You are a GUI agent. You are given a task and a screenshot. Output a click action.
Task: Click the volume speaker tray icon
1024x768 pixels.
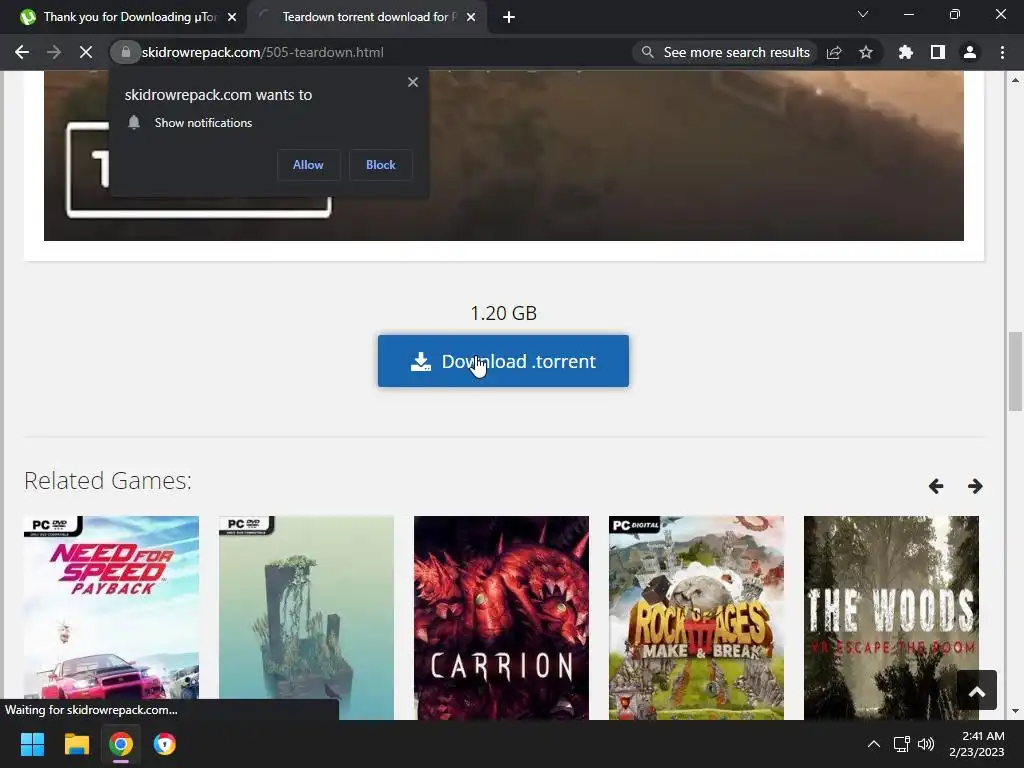coord(926,744)
